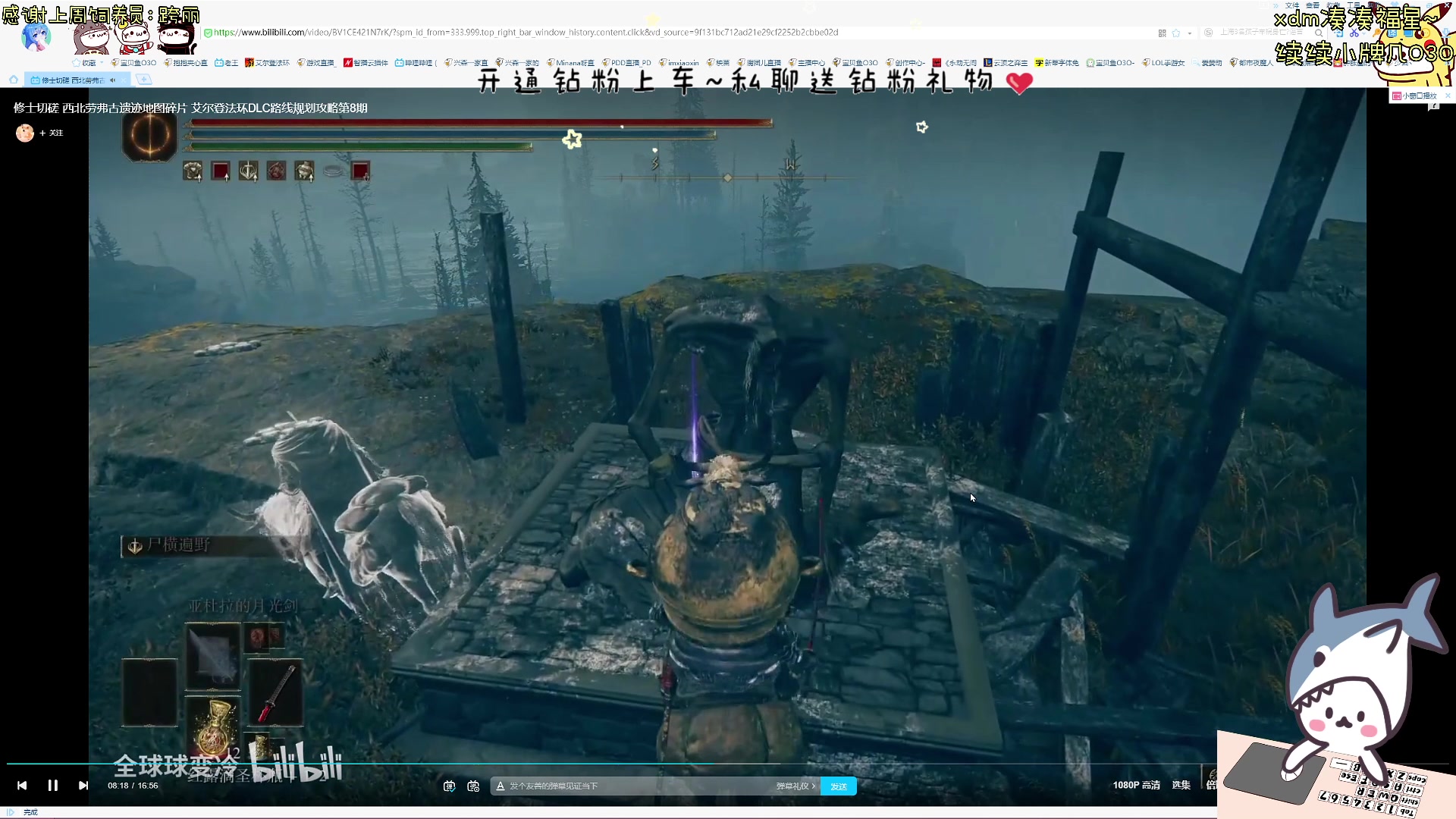Star this page as favorite
The width and height of the screenshot is (1456, 819).
(1176, 33)
